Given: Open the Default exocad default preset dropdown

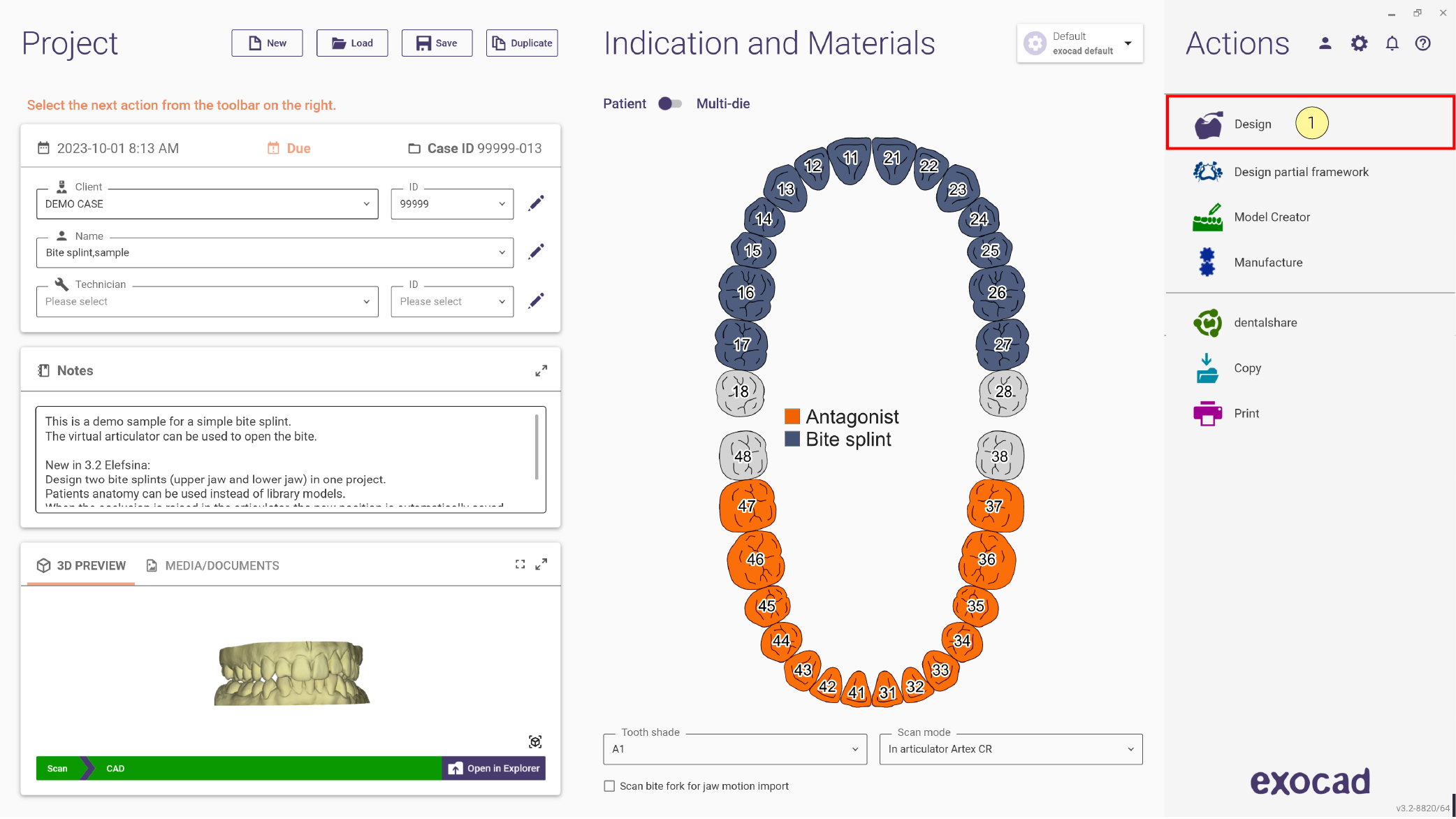Looking at the screenshot, I should (1079, 43).
